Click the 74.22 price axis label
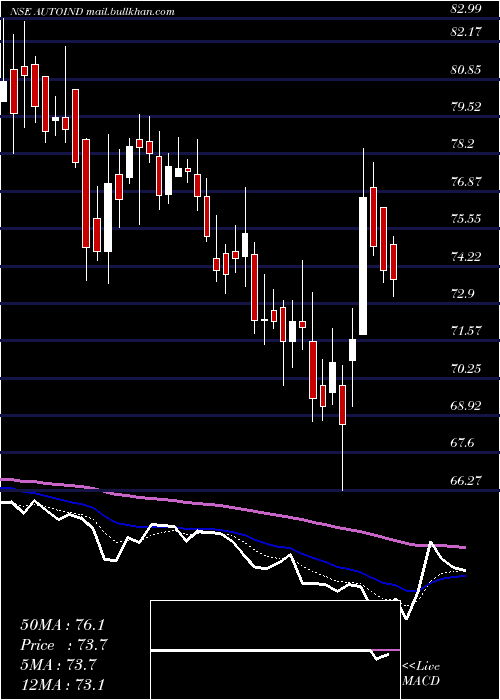Screen dimensions: 500x700 tap(466, 257)
